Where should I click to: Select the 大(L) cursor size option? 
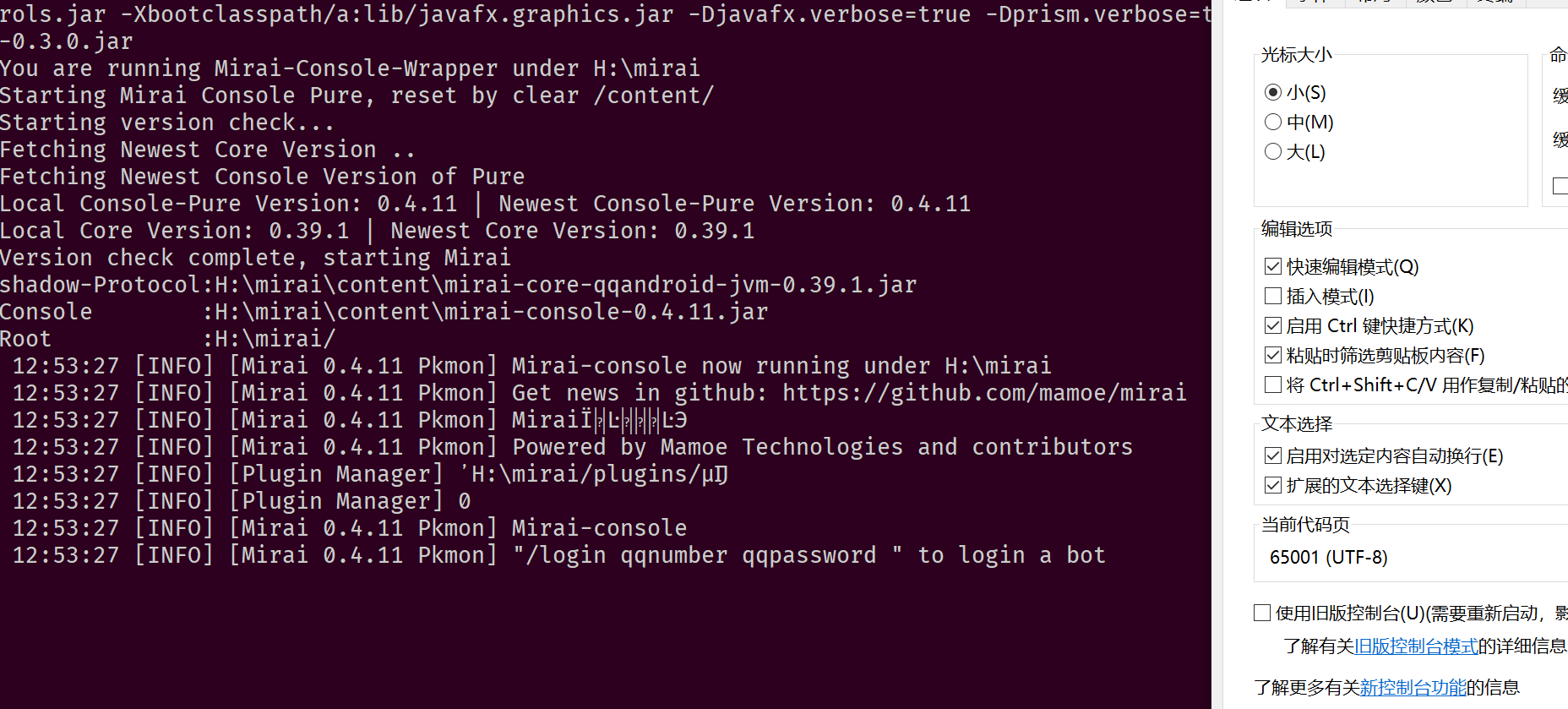1273,151
